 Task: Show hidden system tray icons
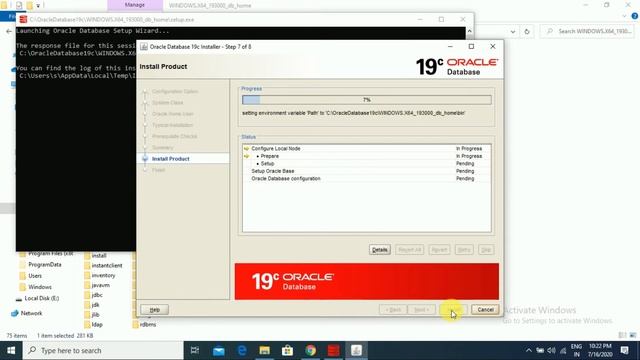[529, 351]
